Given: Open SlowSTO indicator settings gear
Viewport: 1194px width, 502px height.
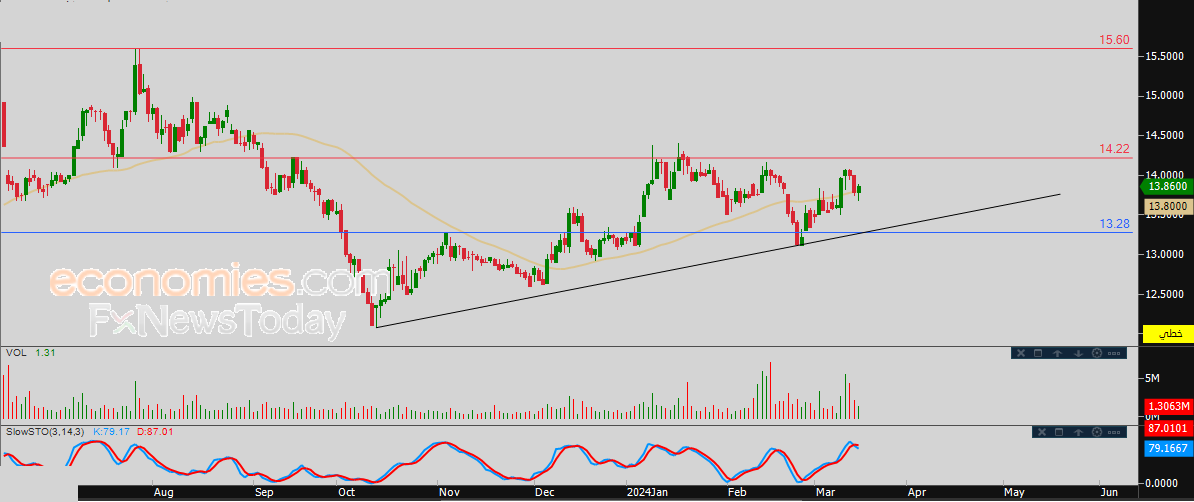Looking at the screenshot, I should pyautogui.click(x=1097, y=432).
